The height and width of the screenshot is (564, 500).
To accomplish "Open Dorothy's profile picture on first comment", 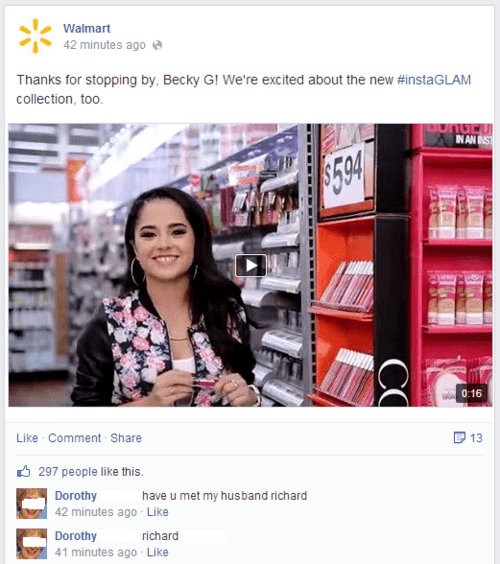I will point(32,503).
